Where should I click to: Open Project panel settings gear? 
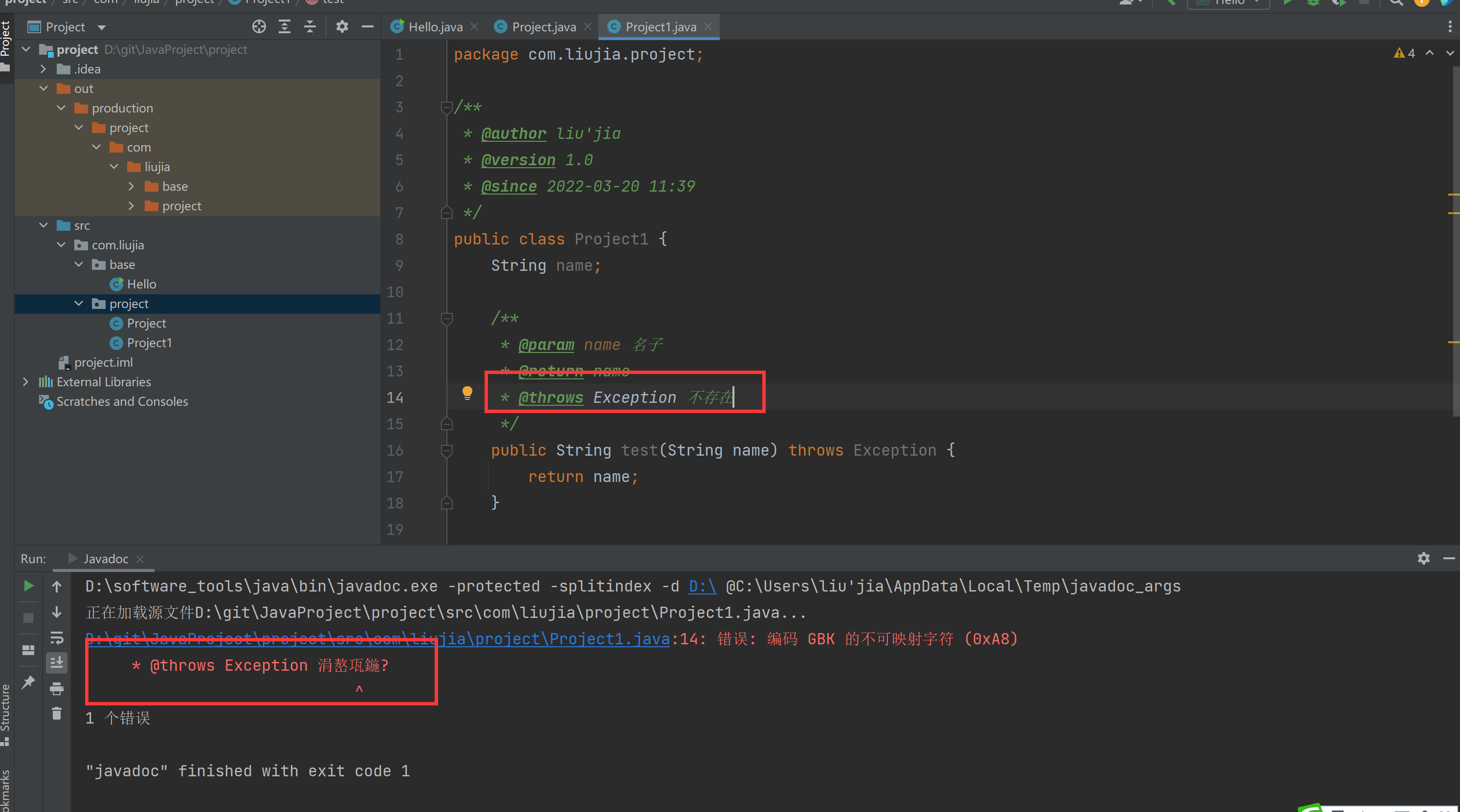coord(342,26)
